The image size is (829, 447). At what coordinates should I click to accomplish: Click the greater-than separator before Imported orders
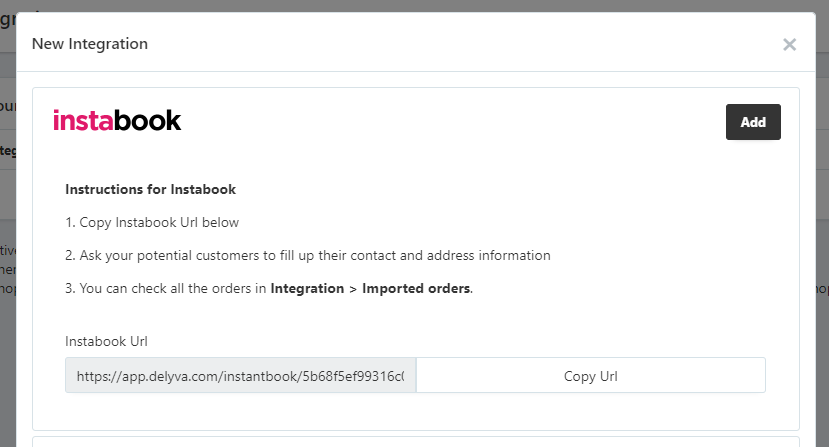click(x=353, y=289)
